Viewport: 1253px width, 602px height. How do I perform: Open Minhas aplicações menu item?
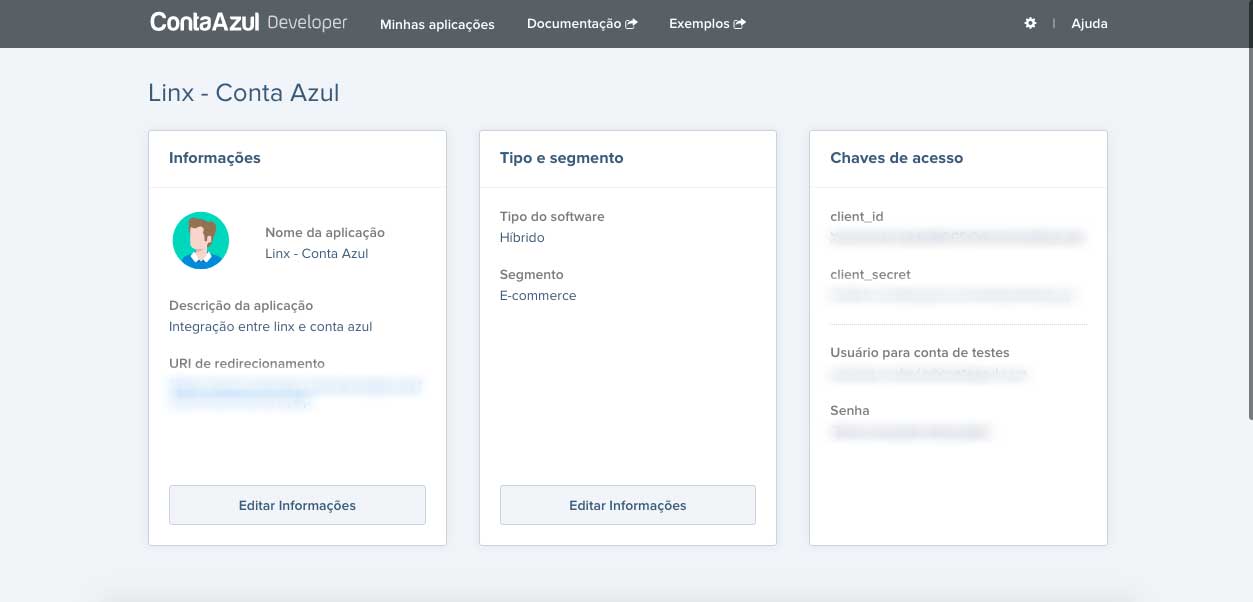tap(437, 24)
